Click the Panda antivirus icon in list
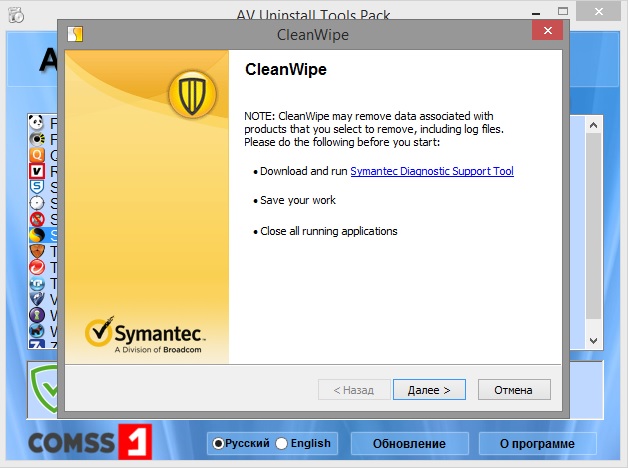 [37, 124]
